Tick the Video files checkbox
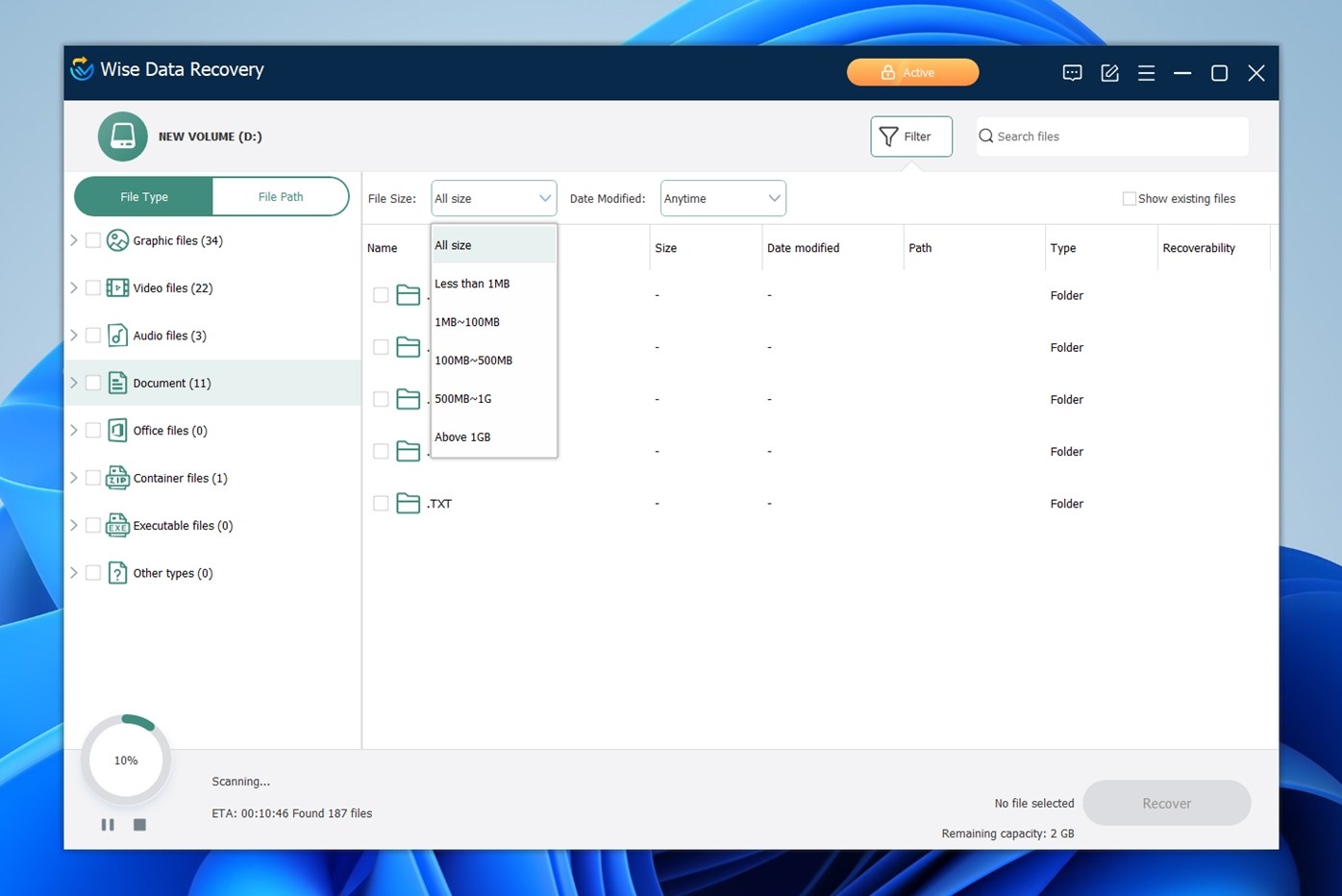This screenshot has height=896, width=1342. click(x=93, y=287)
